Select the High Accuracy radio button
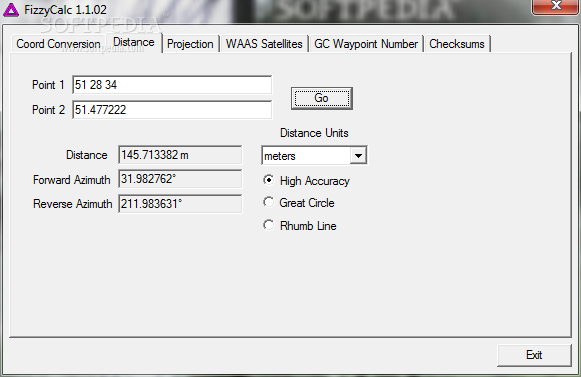Viewport: 581px width, 377px height. 269,180
